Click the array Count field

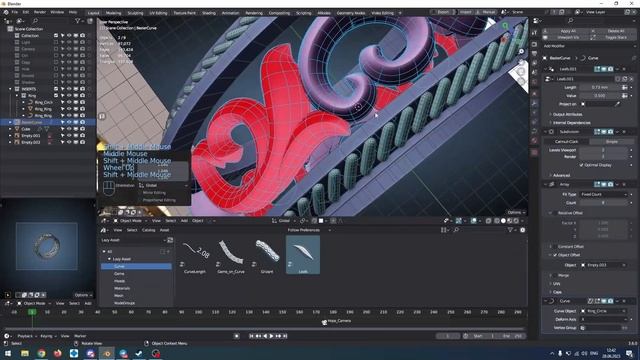pos(603,202)
